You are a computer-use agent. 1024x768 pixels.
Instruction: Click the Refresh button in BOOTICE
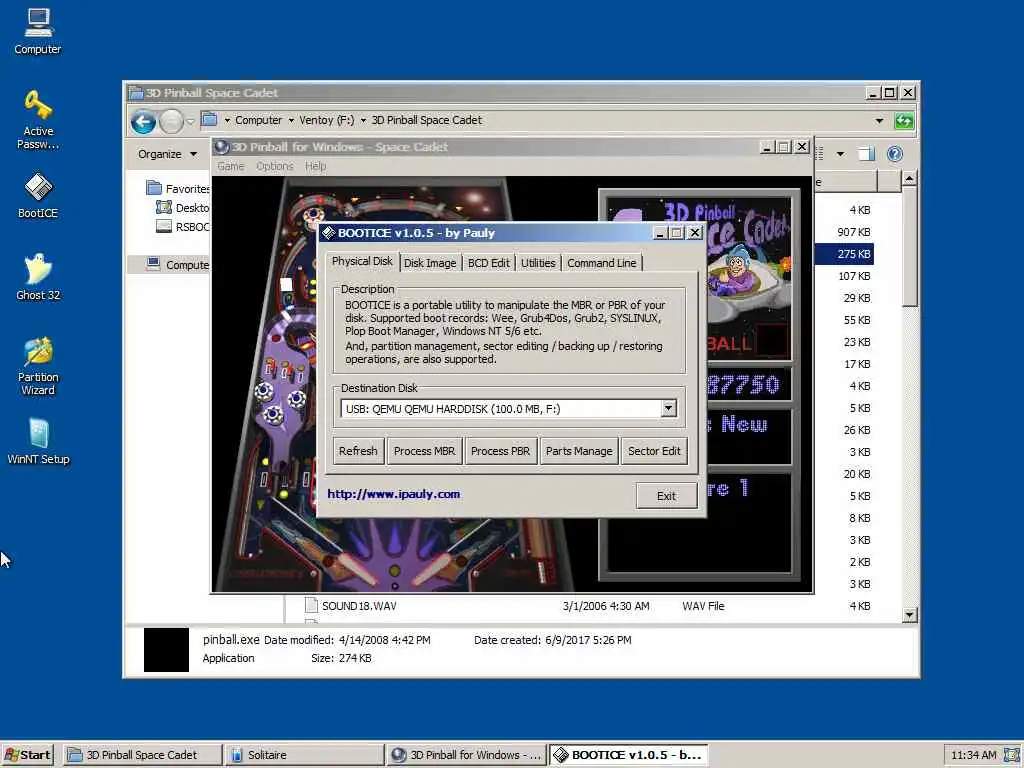pyautogui.click(x=358, y=451)
